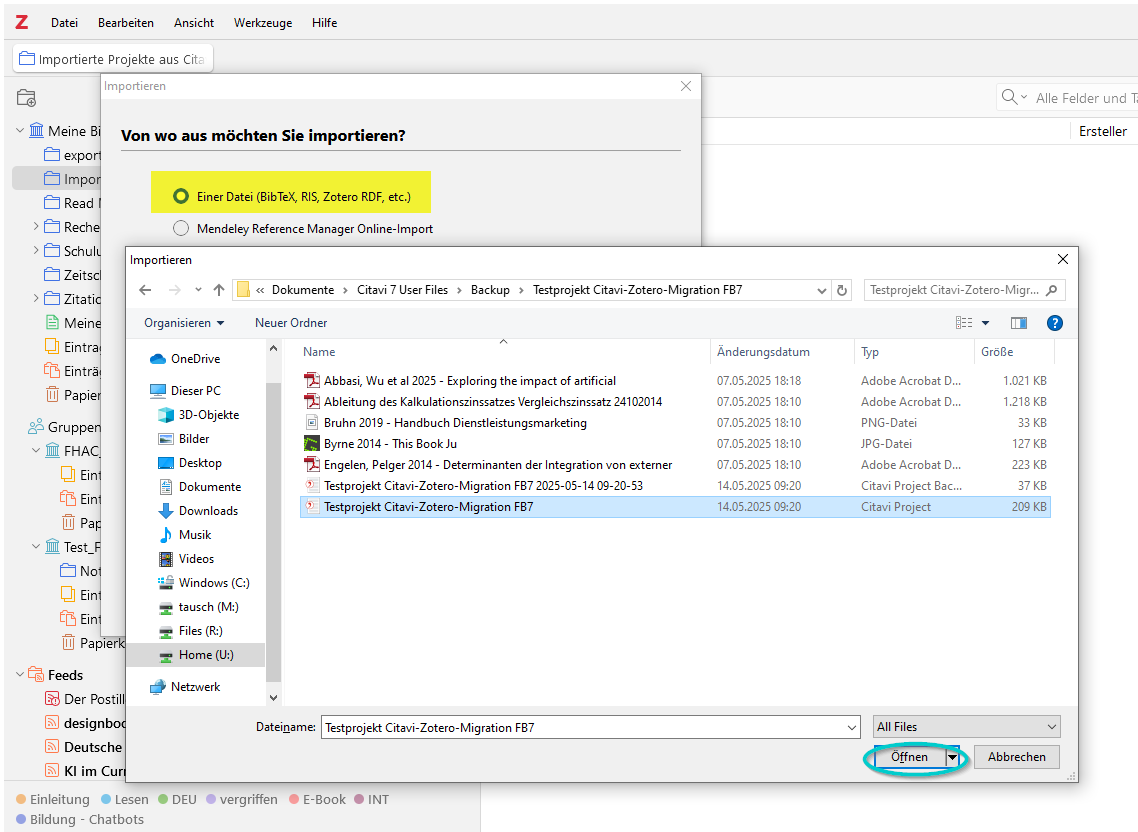Open Der Postillon feed in Zotero

click(85, 698)
